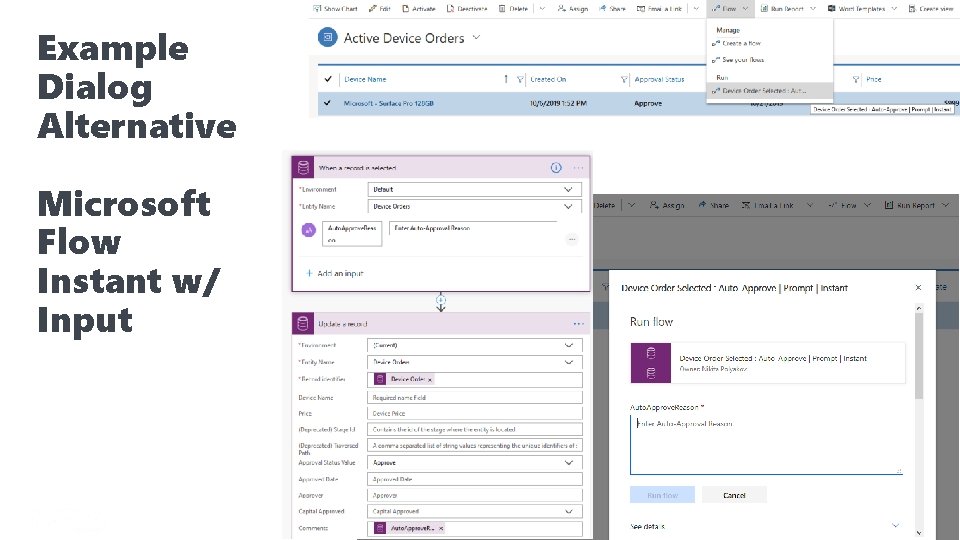Click Deactivate in the top command bar
This screenshot has width=960, height=540.
[x=467, y=9]
